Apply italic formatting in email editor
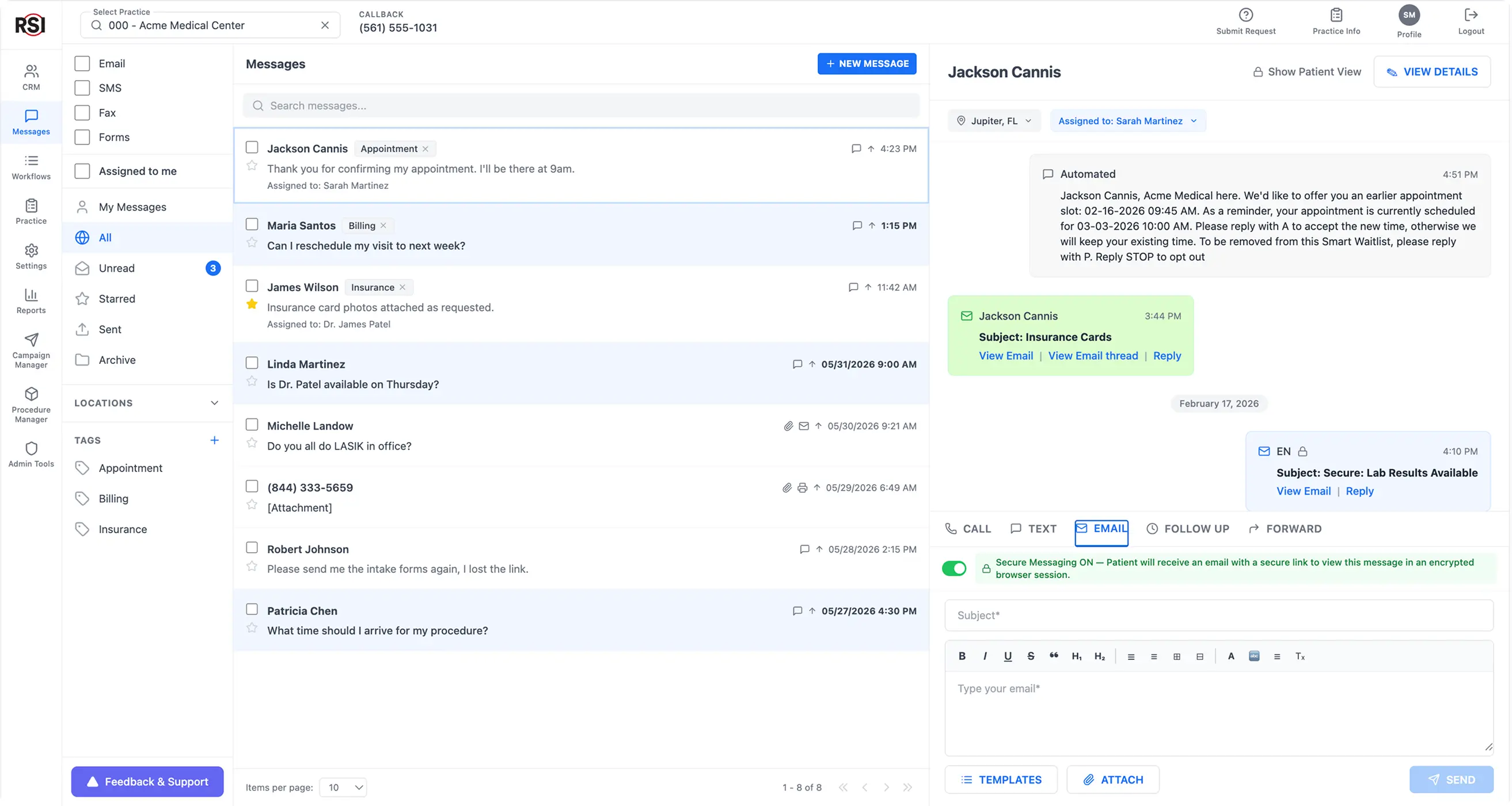 click(x=985, y=656)
